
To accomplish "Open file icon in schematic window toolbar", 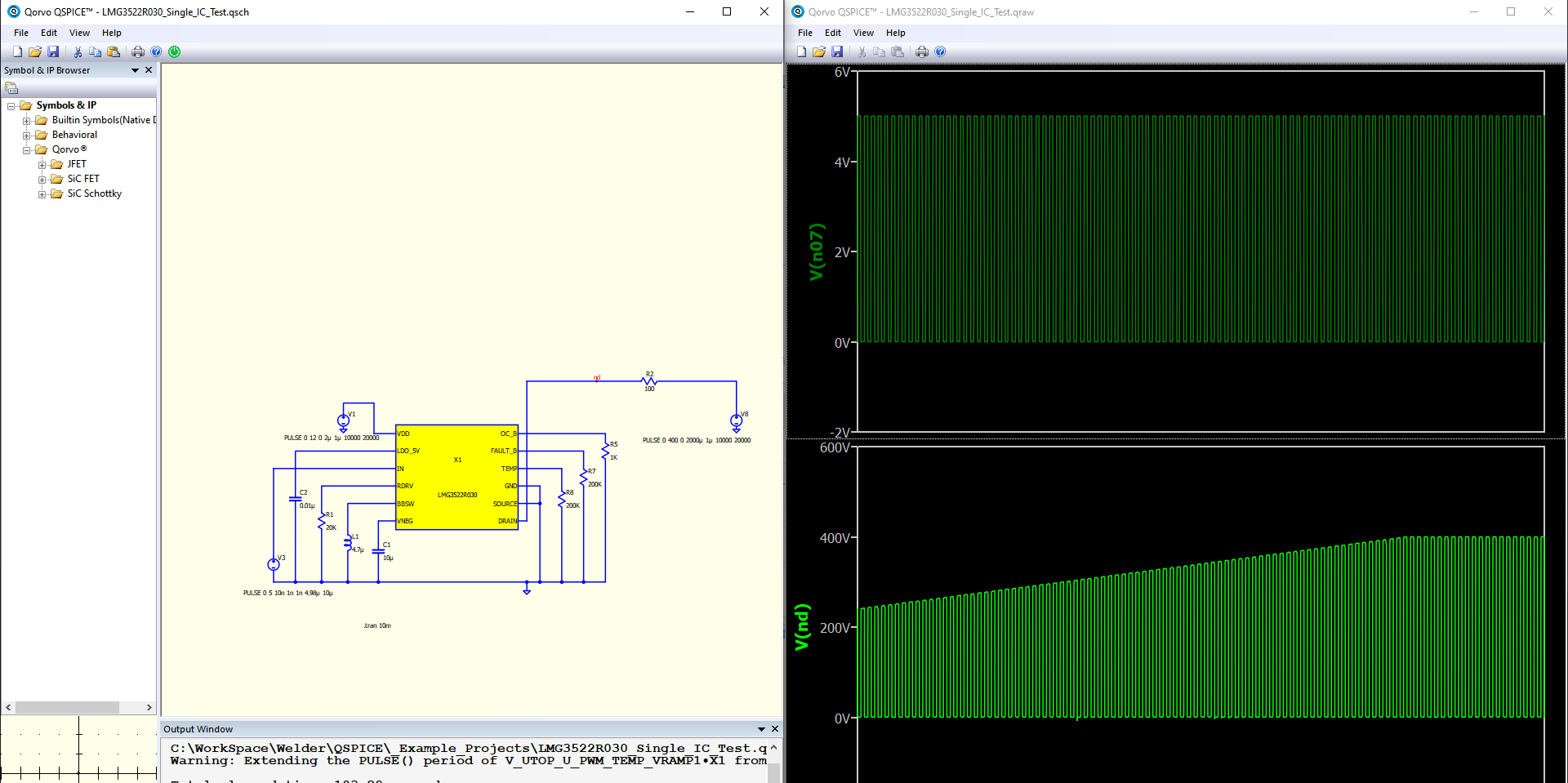I will (35, 51).
